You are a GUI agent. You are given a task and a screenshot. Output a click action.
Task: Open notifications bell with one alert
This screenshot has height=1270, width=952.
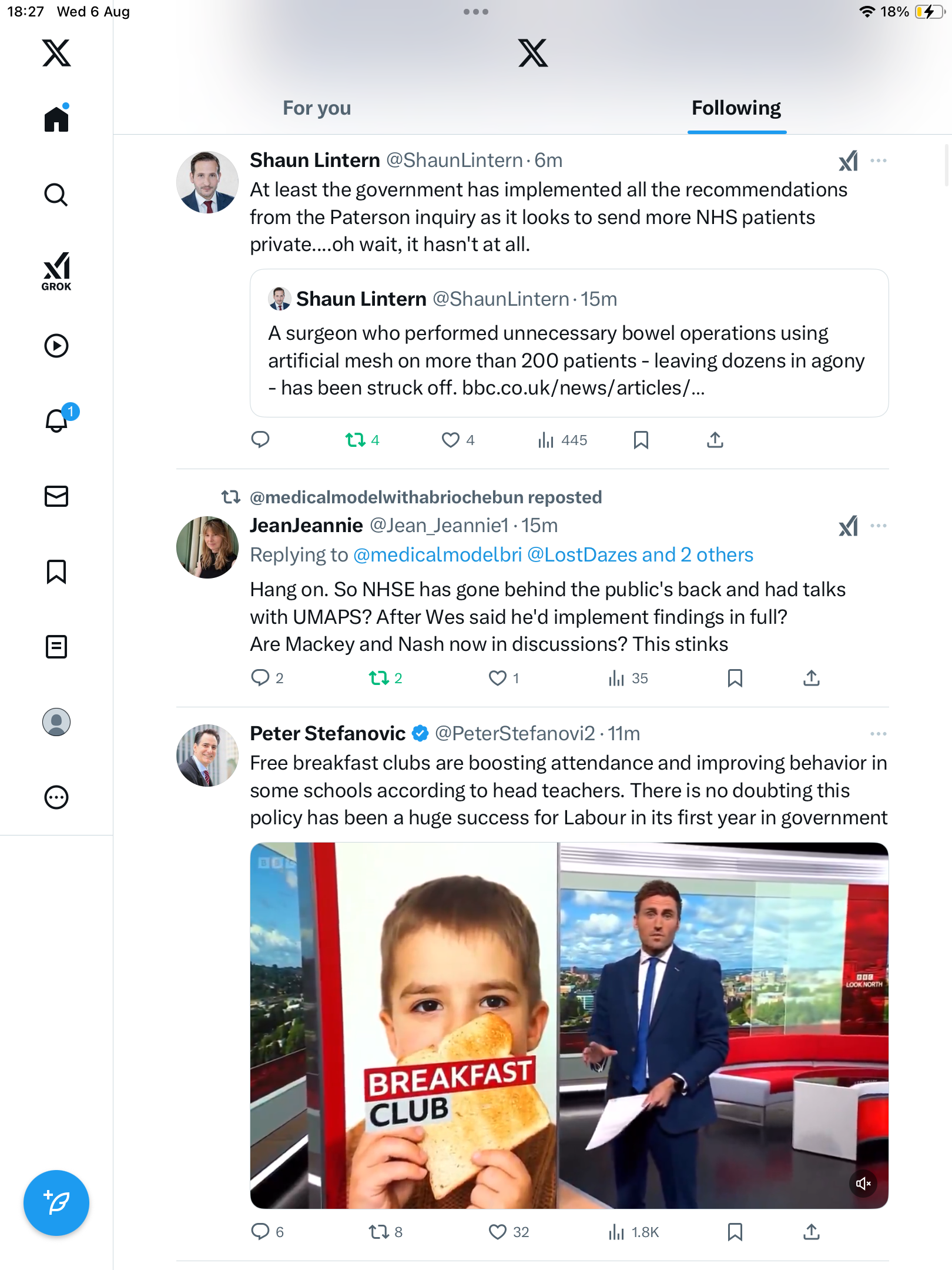pos(58,420)
